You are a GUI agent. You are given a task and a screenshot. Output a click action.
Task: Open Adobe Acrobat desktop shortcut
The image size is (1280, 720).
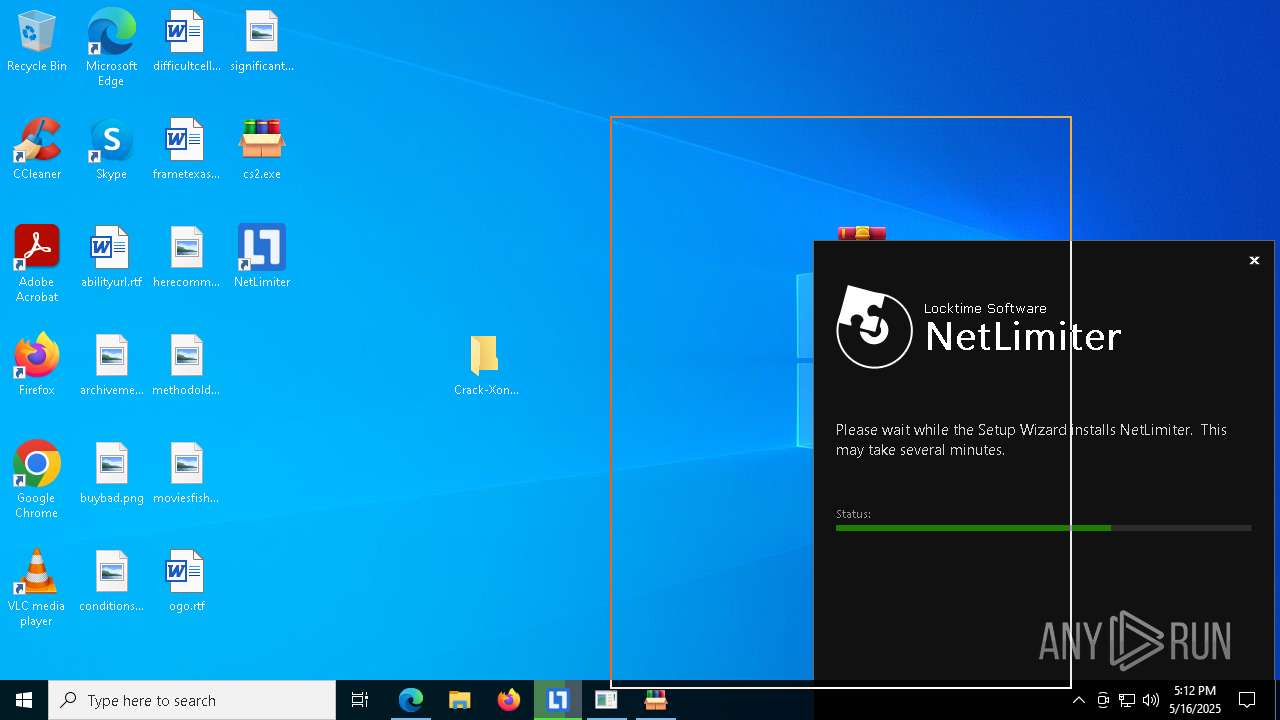(37, 264)
